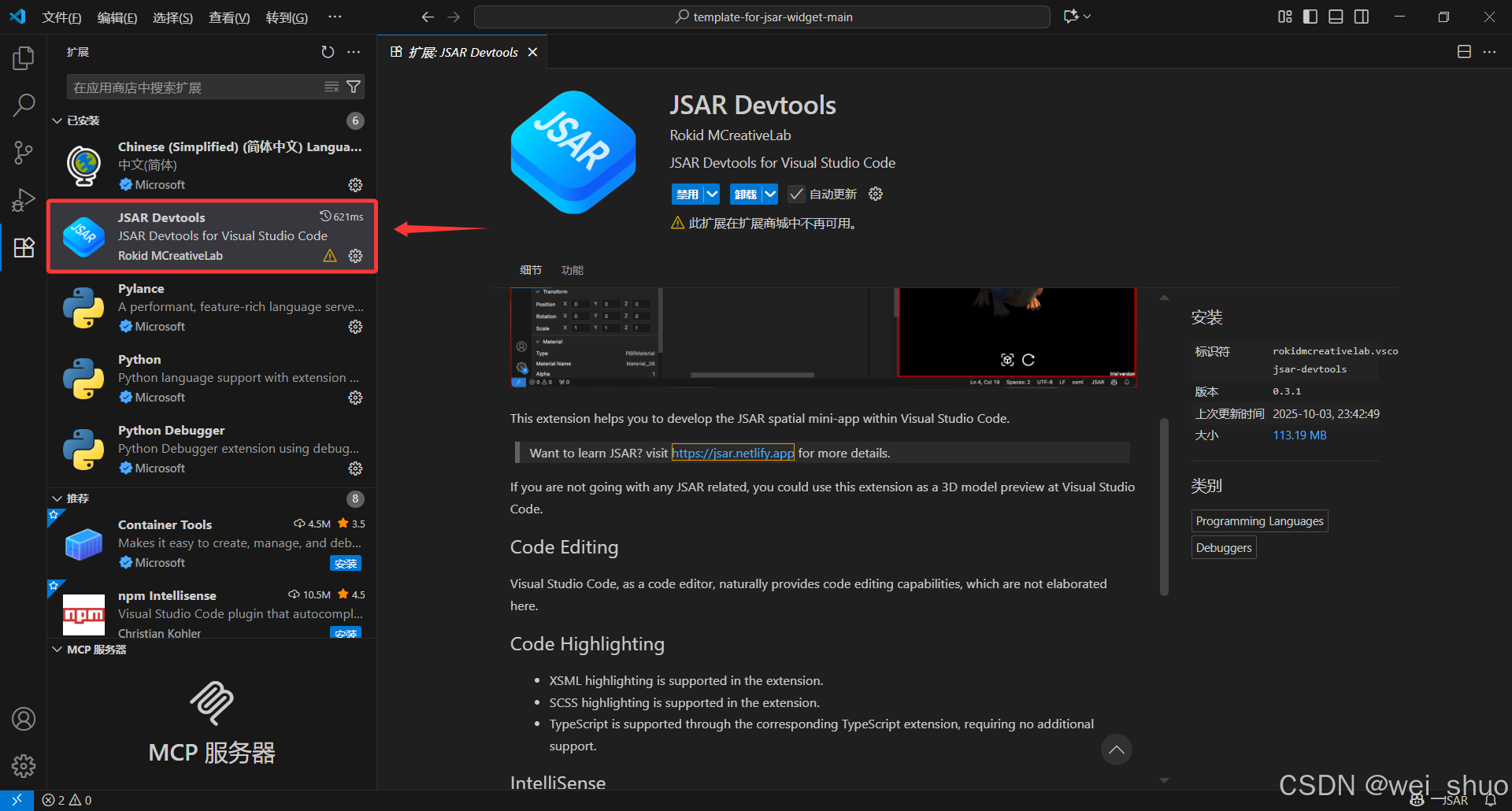Select the Pylance extension in list
Viewport: 1512px width, 811px height.
pyautogui.click(x=212, y=308)
